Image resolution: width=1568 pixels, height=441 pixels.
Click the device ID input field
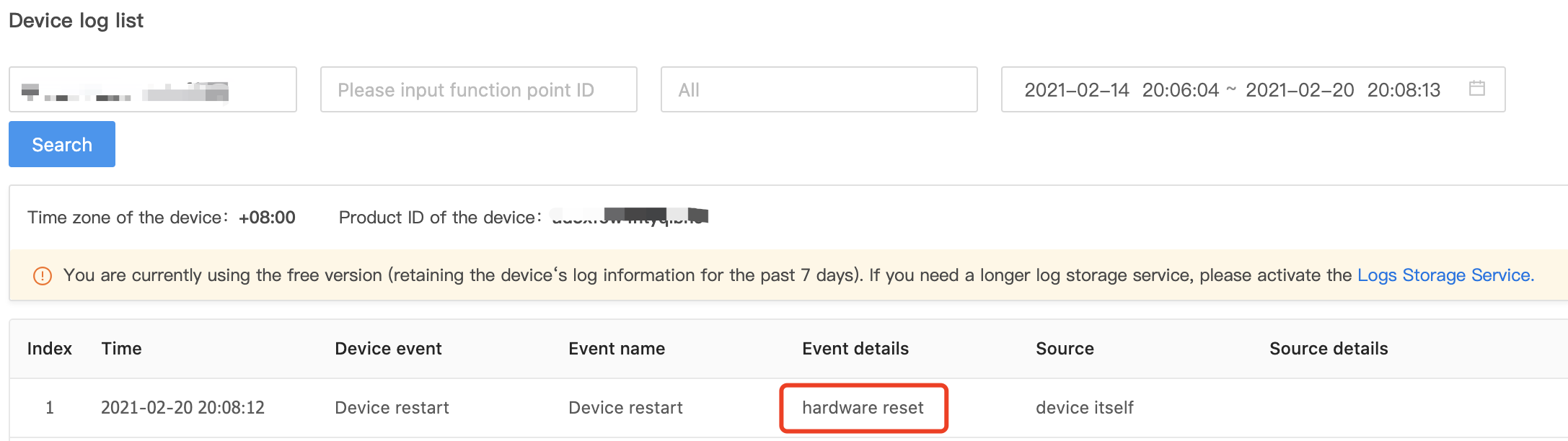153,89
